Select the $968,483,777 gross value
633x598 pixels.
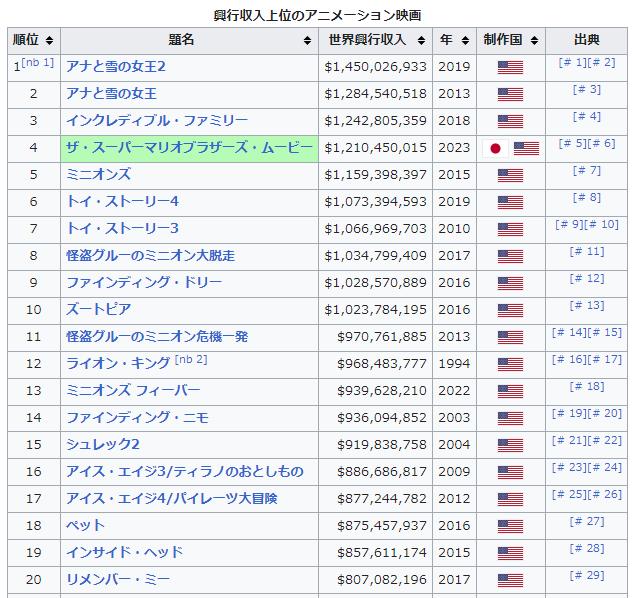pyautogui.click(x=382, y=364)
